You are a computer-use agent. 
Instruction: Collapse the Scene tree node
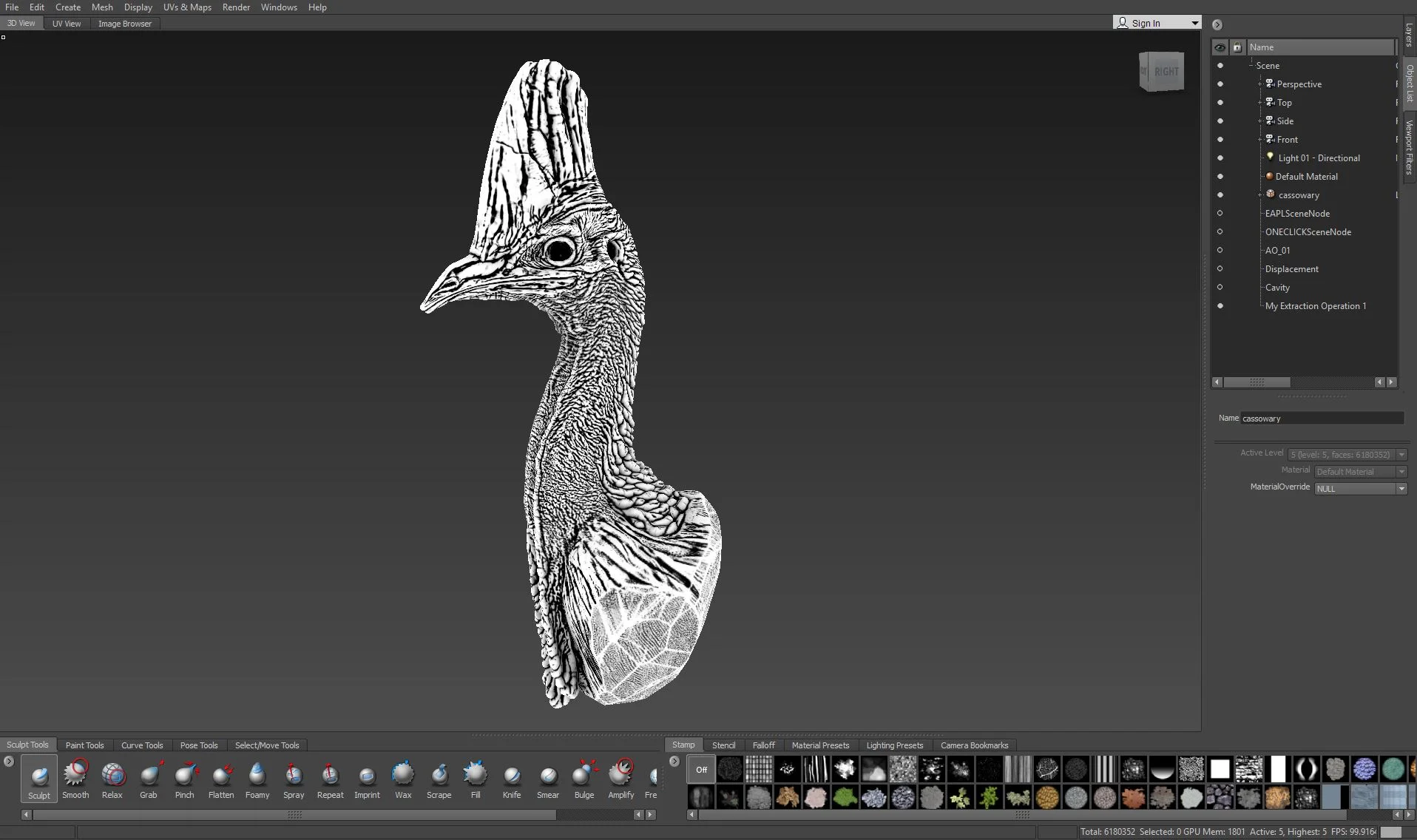coord(1251,65)
